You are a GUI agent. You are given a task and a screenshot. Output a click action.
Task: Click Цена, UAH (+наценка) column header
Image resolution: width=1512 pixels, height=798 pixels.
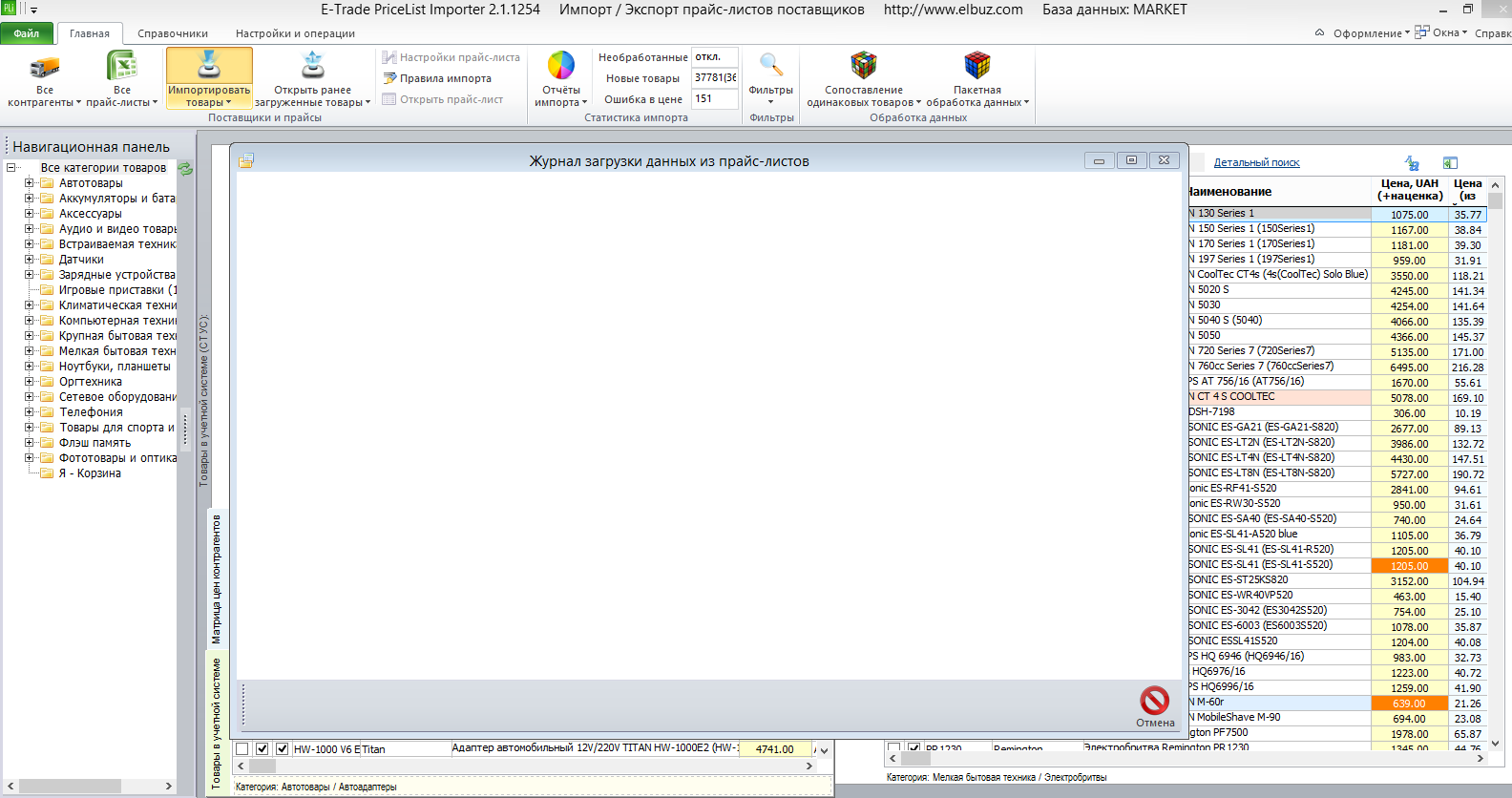1409,191
